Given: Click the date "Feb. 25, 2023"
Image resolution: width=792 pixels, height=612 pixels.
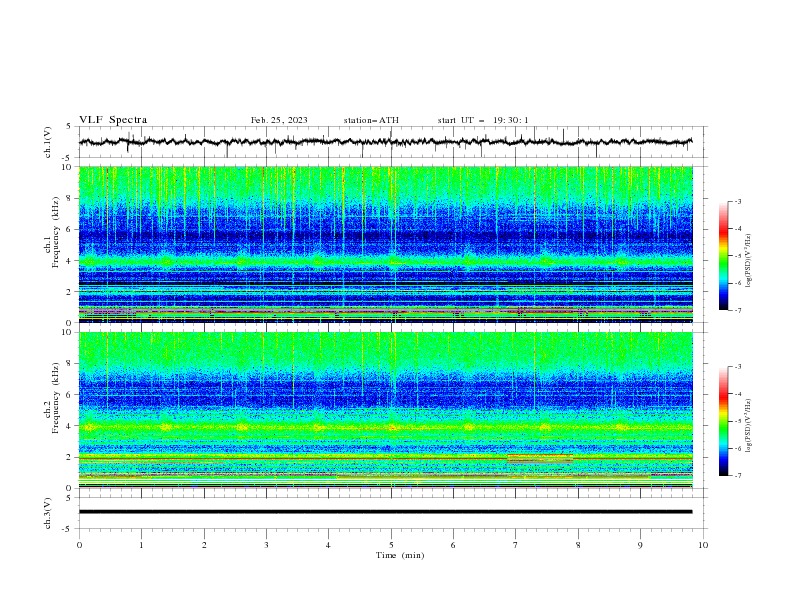Looking at the screenshot, I should pyautogui.click(x=279, y=120).
